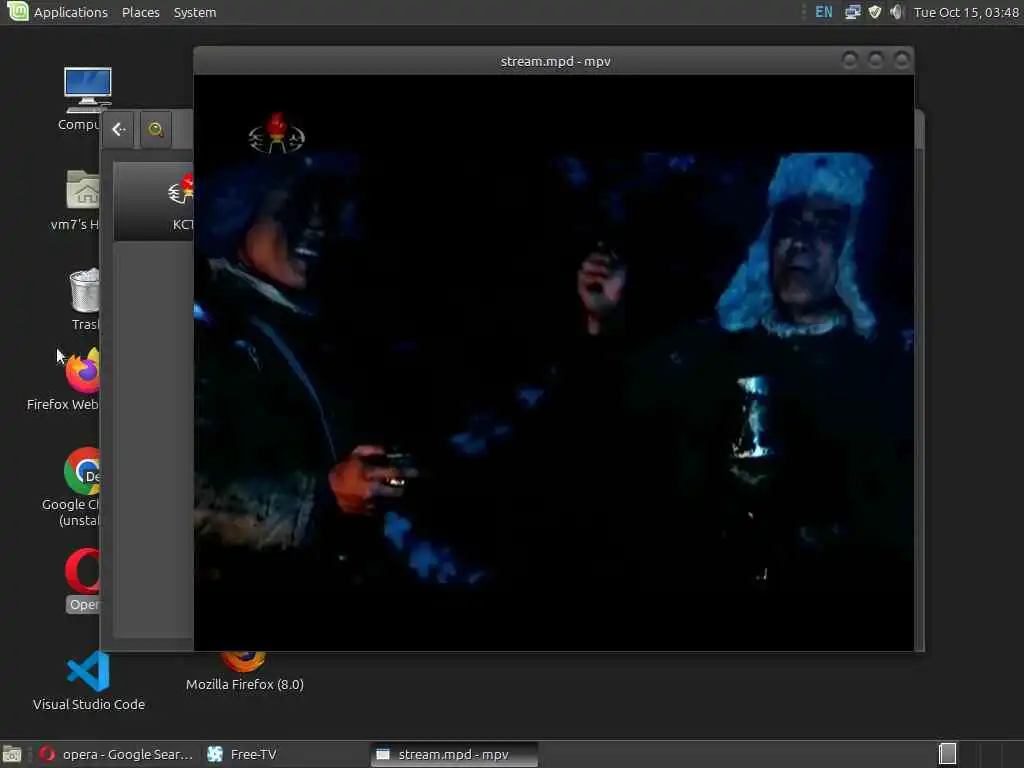Screen dimensions: 1024x768
Task: Open the Places menu
Action: pyautogui.click(x=140, y=12)
